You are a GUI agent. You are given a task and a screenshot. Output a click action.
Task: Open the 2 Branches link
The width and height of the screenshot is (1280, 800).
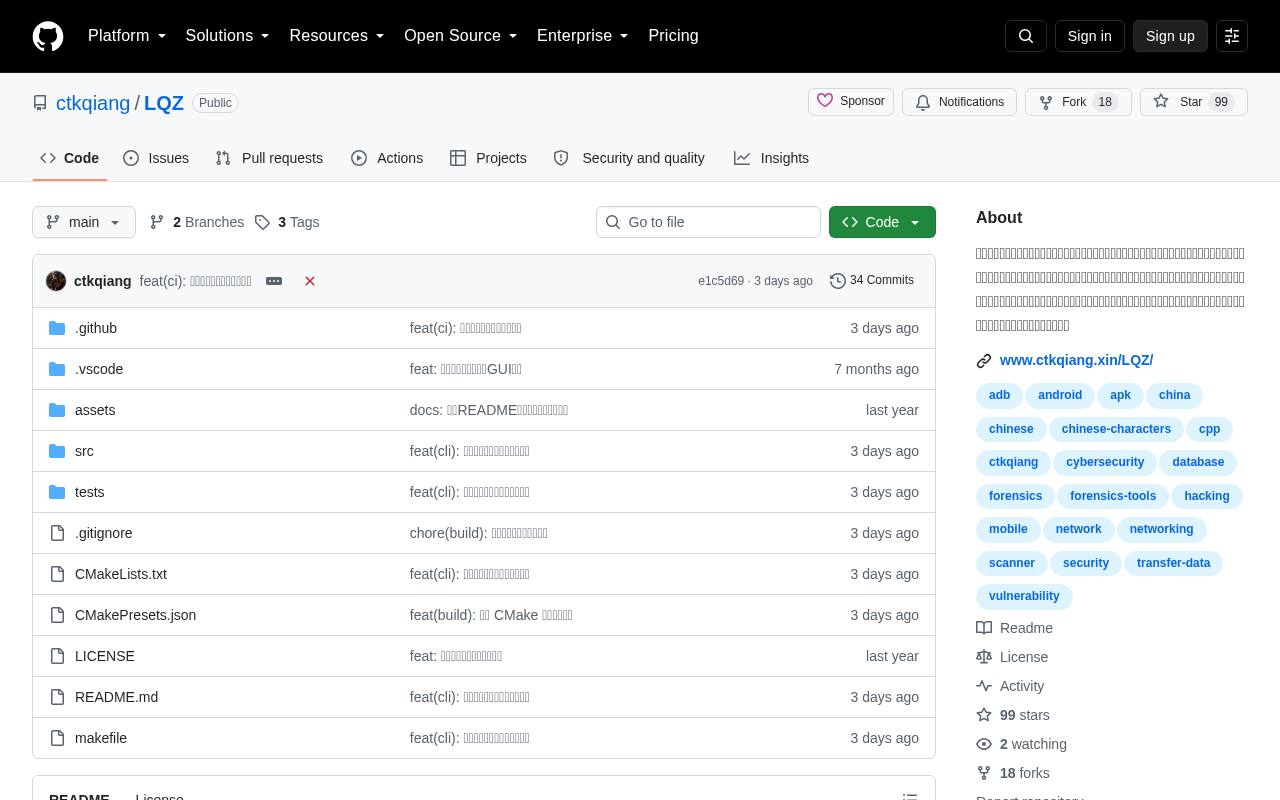(x=197, y=222)
